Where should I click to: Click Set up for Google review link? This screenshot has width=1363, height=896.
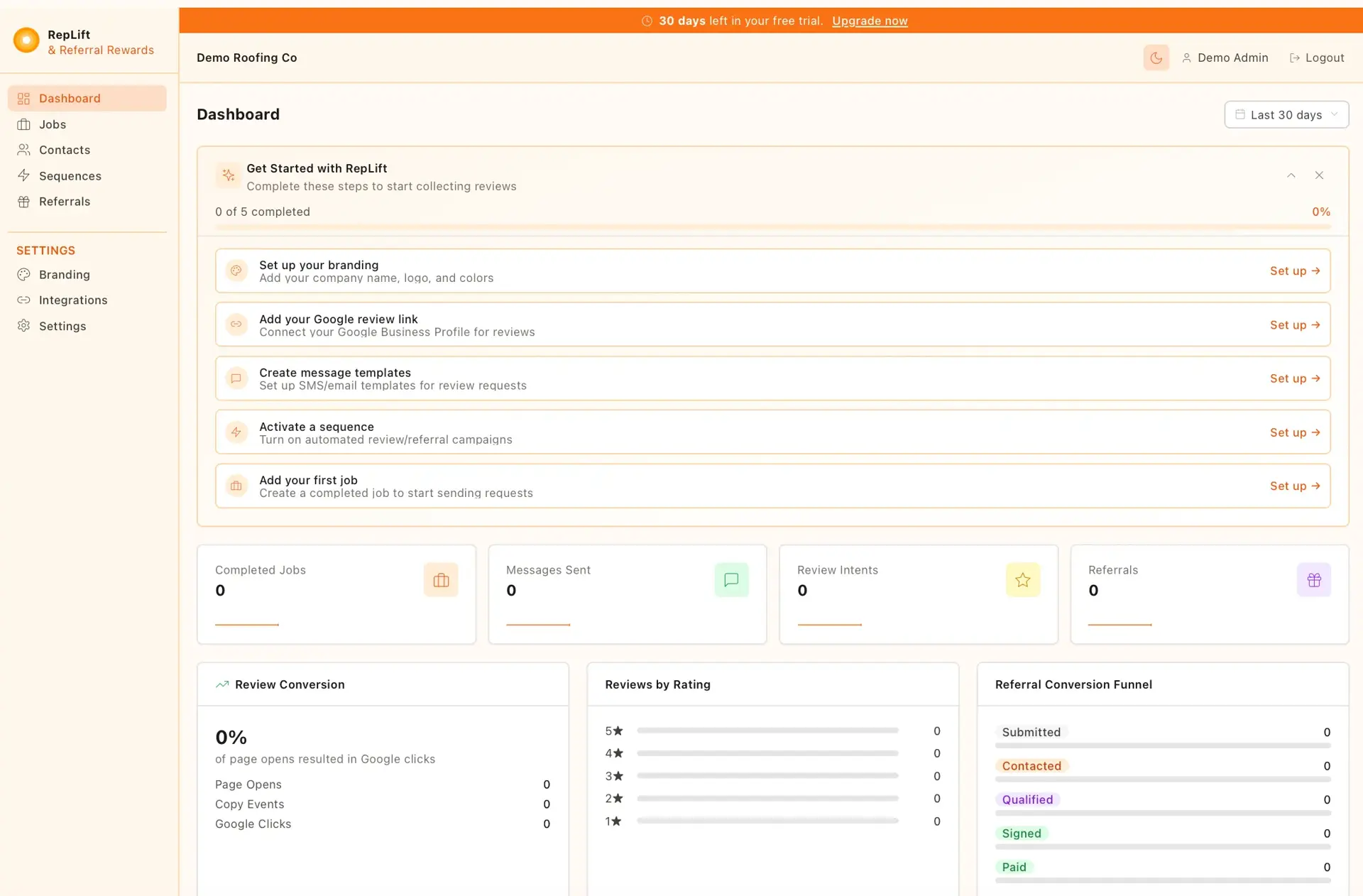pyautogui.click(x=1295, y=324)
